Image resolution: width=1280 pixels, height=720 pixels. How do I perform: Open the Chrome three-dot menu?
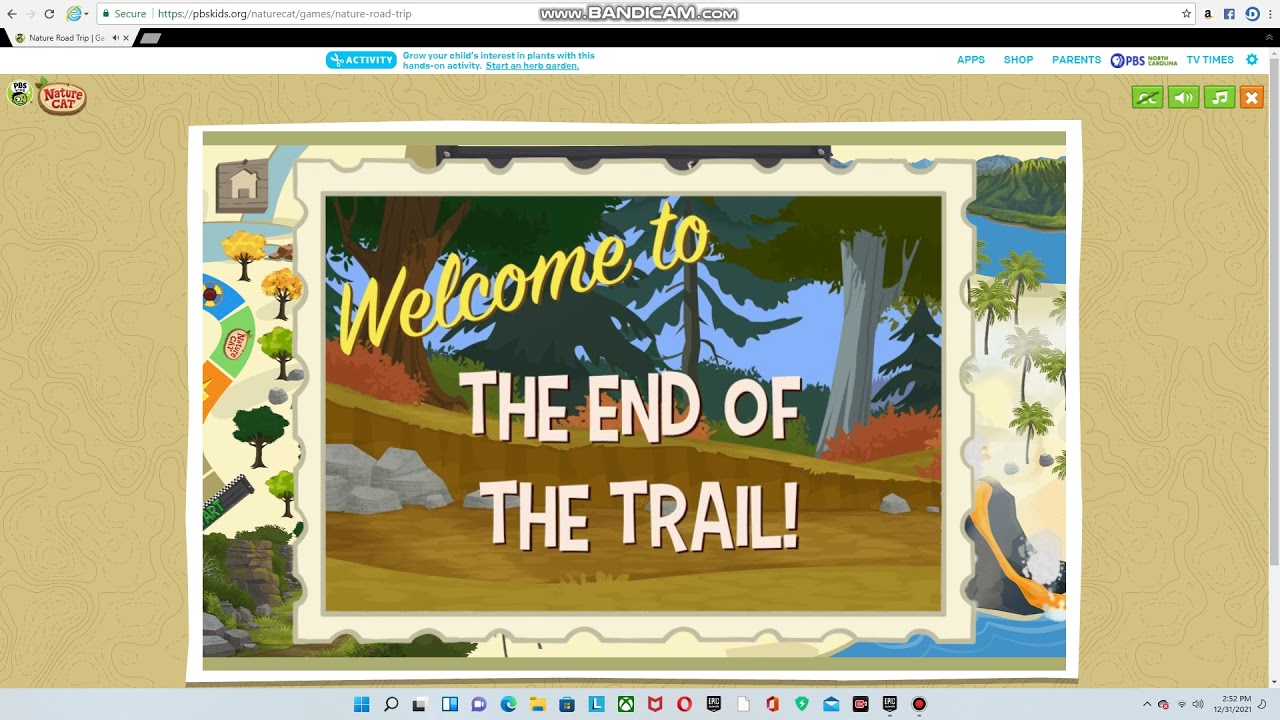pos(1270,14)
